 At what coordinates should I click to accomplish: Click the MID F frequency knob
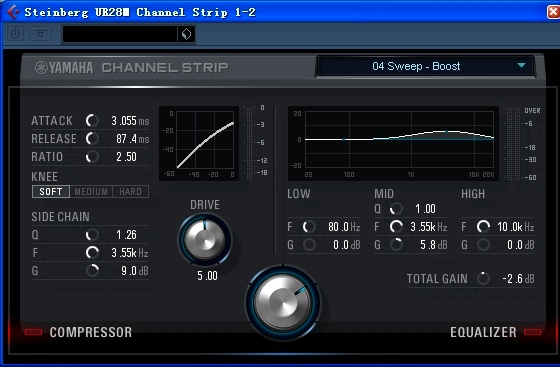tap(396, 227)
